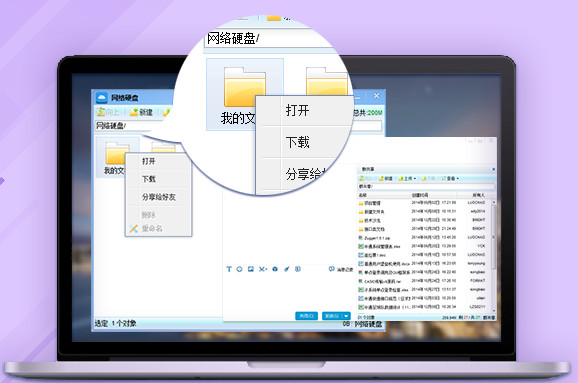This screenshot has height=383, width=578.
Task: Click the send-picture icon in chat toolbar
Action: click(251, 269)
